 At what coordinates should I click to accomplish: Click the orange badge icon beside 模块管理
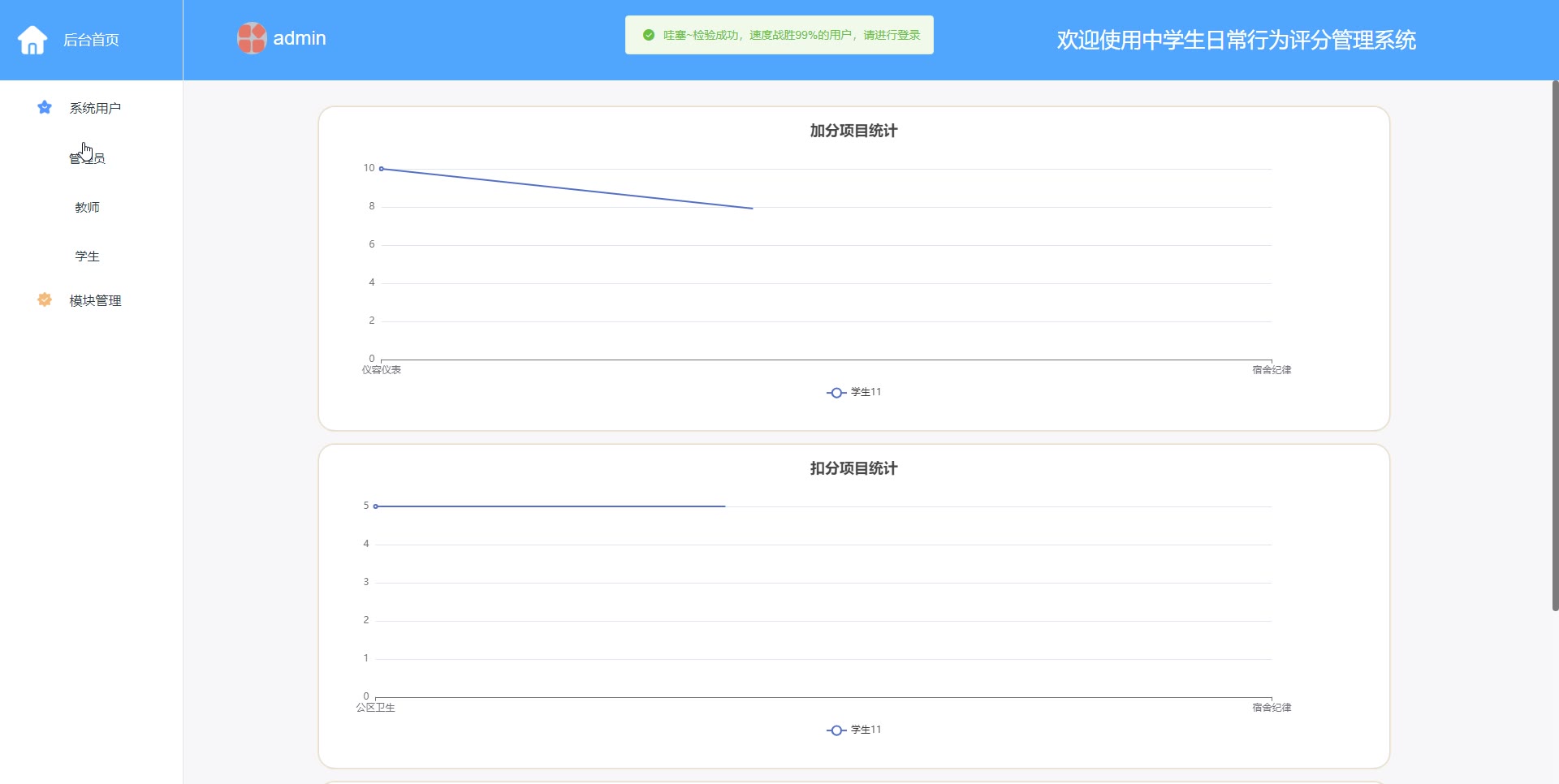tap(45, 299)
